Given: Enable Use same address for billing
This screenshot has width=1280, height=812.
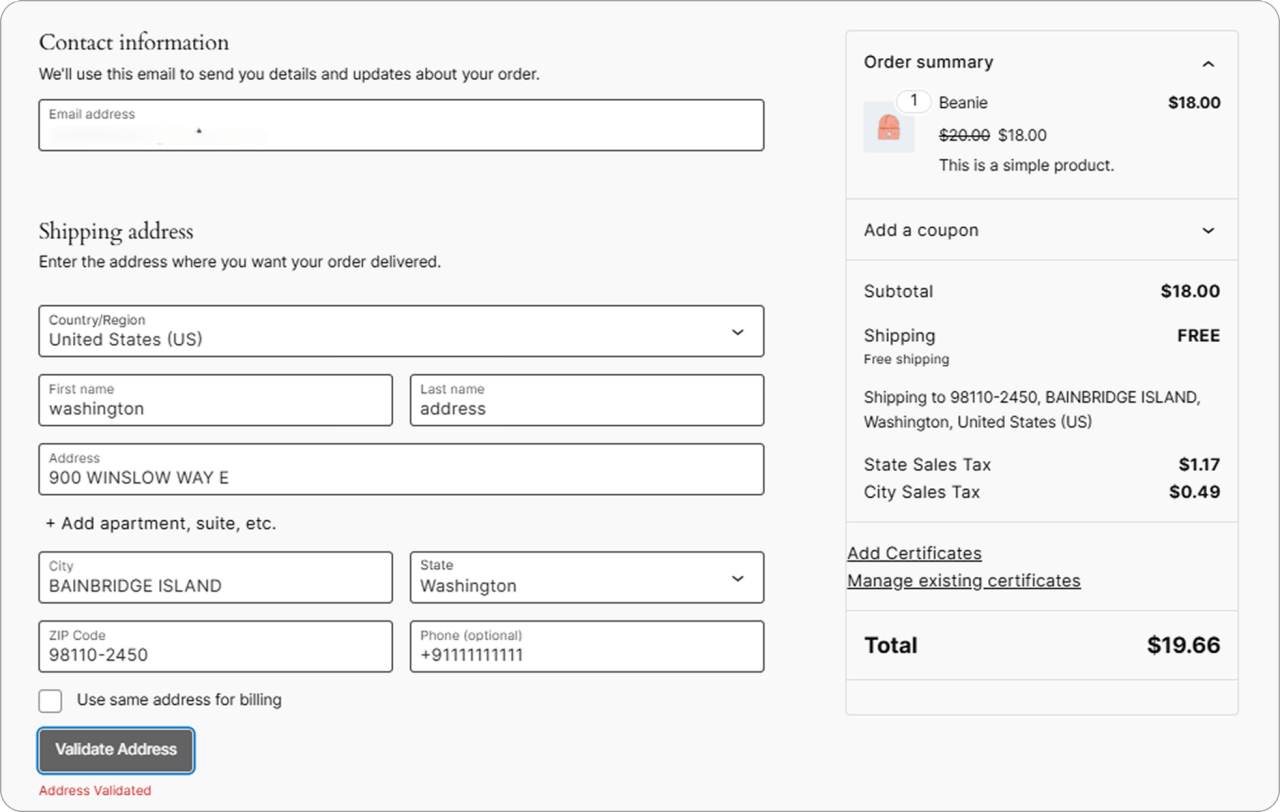Looking at the screenshot, I should [50, 701].
